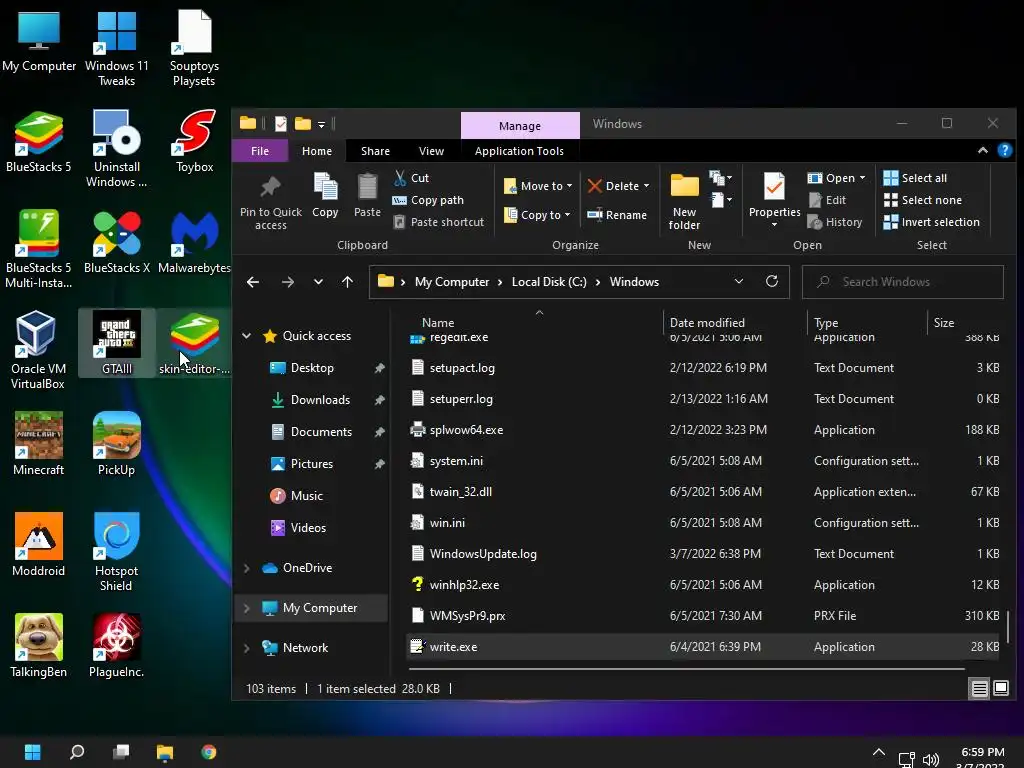Switch to details view layout icon

[x=980, y=688]
